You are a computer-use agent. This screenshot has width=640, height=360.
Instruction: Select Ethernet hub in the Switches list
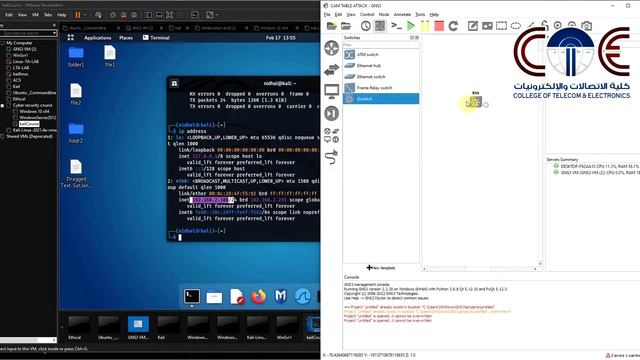tap(381, 65)
